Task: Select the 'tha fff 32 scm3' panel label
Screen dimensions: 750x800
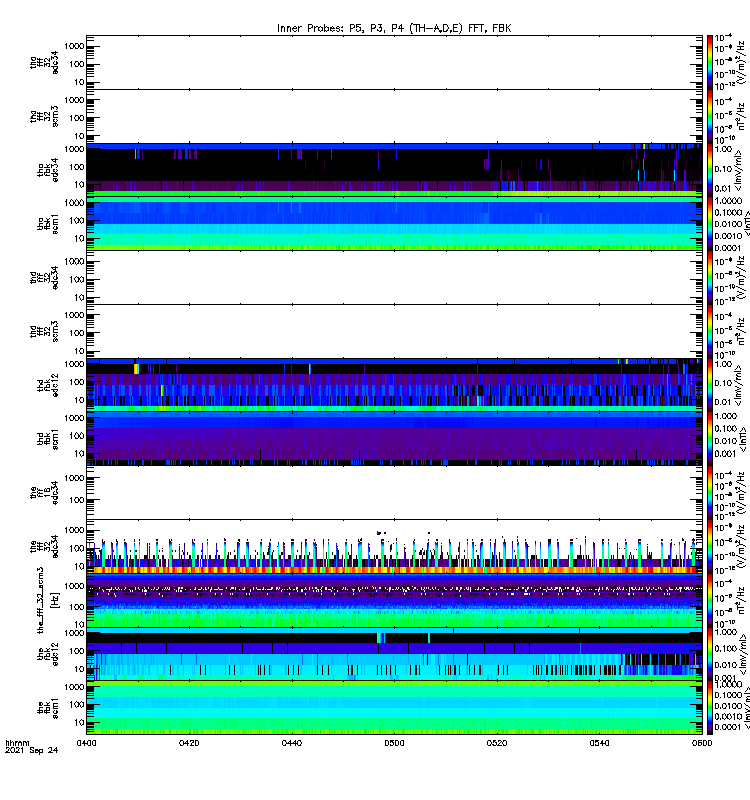Action: [x=44, y=116]
